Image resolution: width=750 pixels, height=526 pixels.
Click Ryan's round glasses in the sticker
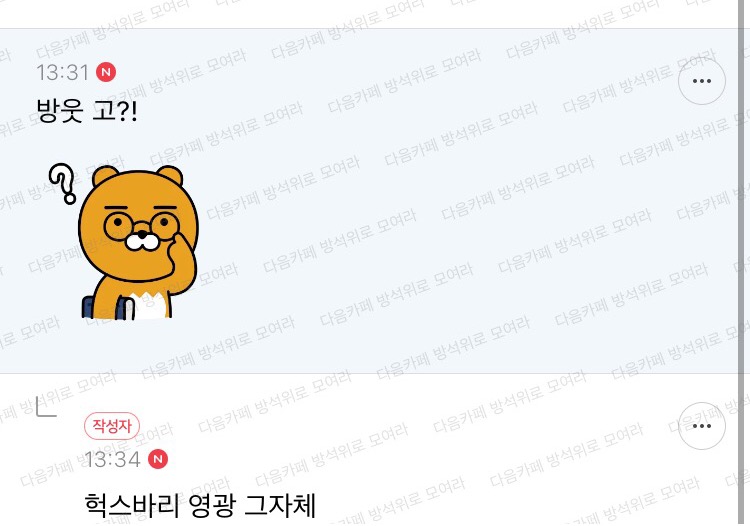tap(140, 225)
